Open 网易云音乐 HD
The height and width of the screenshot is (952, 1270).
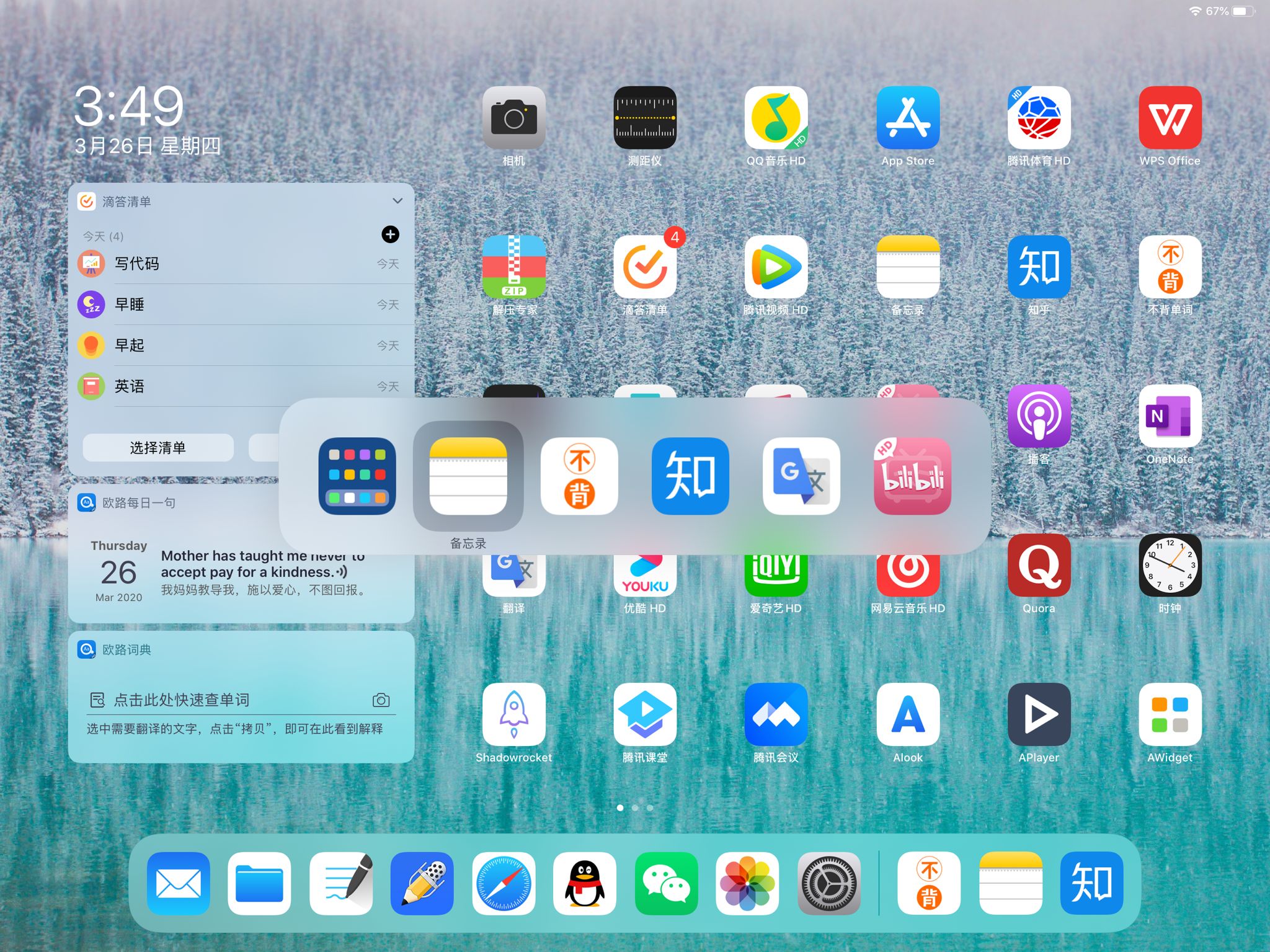(x=907, y=566)
